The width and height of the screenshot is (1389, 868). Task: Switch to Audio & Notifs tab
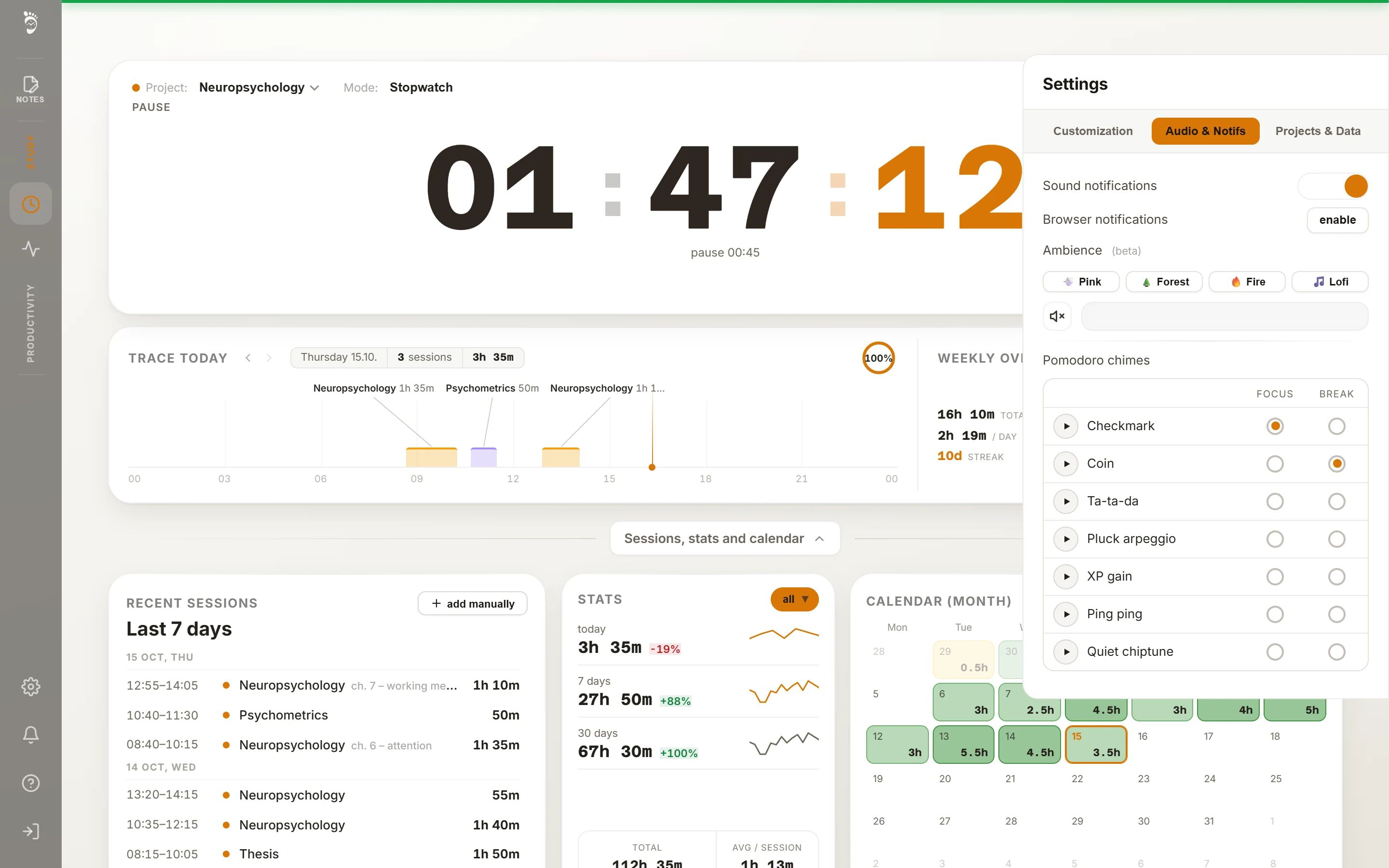pos(1205,131)
